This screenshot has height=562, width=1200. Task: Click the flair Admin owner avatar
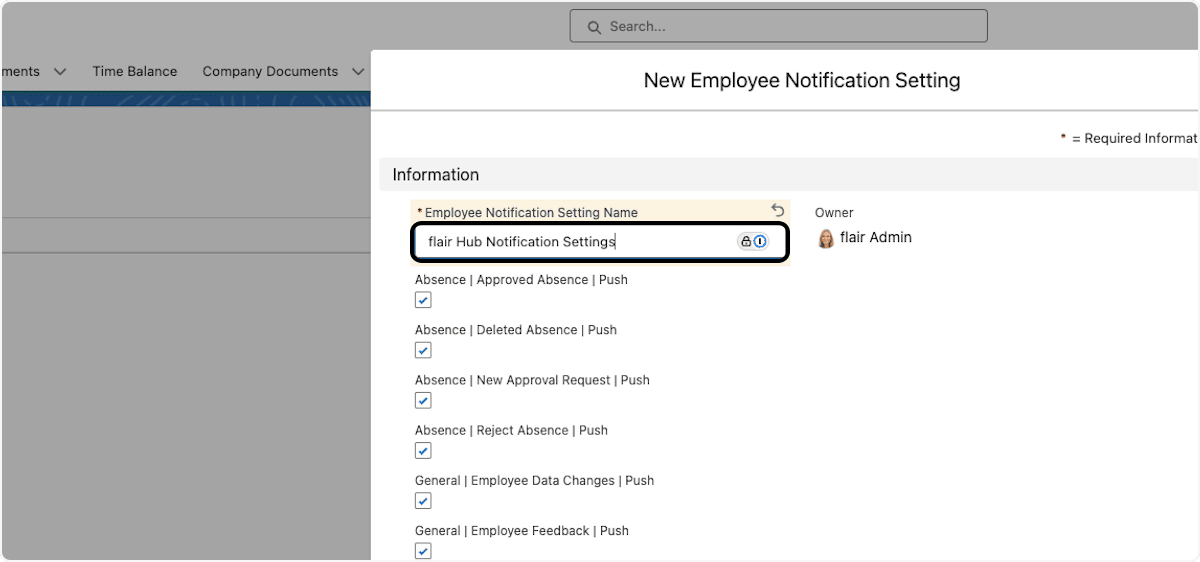pyautogui.click(x=826, y=238)
